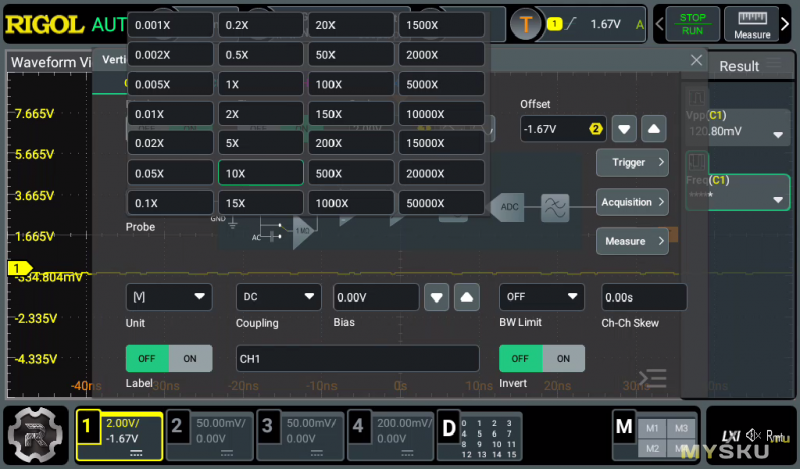Viewport: 800px width, 469px height.
Task: Decrease Bias using the down arrow
Action: (x=437, y=297)
